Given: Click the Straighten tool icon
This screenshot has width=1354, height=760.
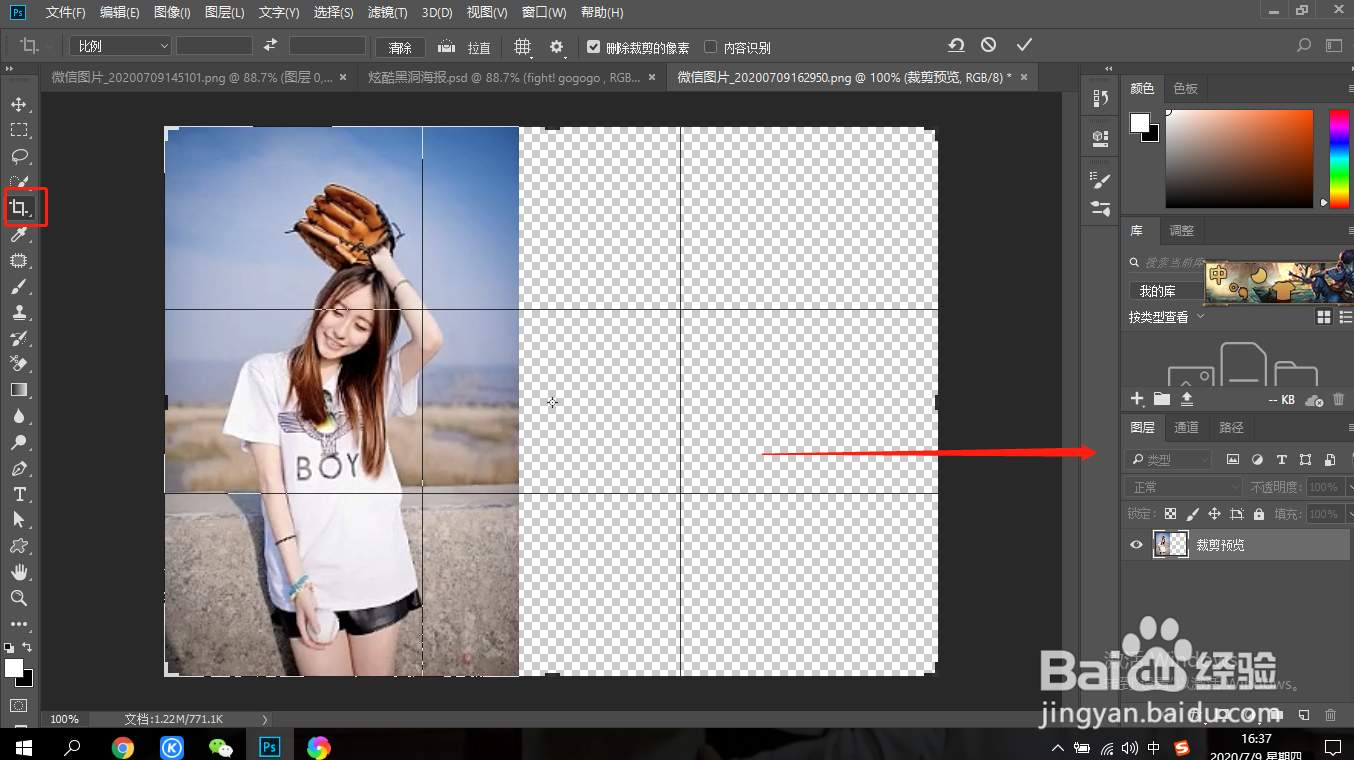Looking at the screenshot, I should pos(447,46).
